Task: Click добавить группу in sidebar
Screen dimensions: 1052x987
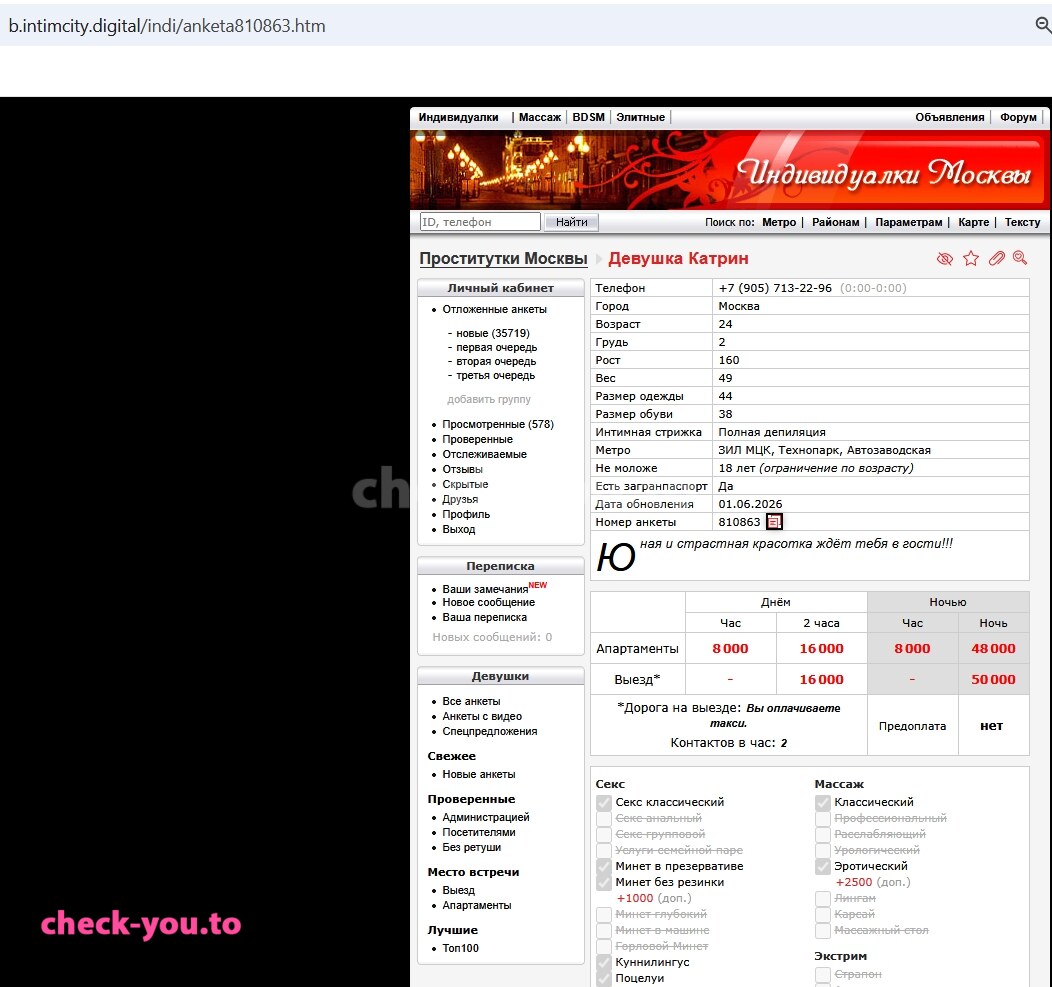Action: tap(488, 399)
